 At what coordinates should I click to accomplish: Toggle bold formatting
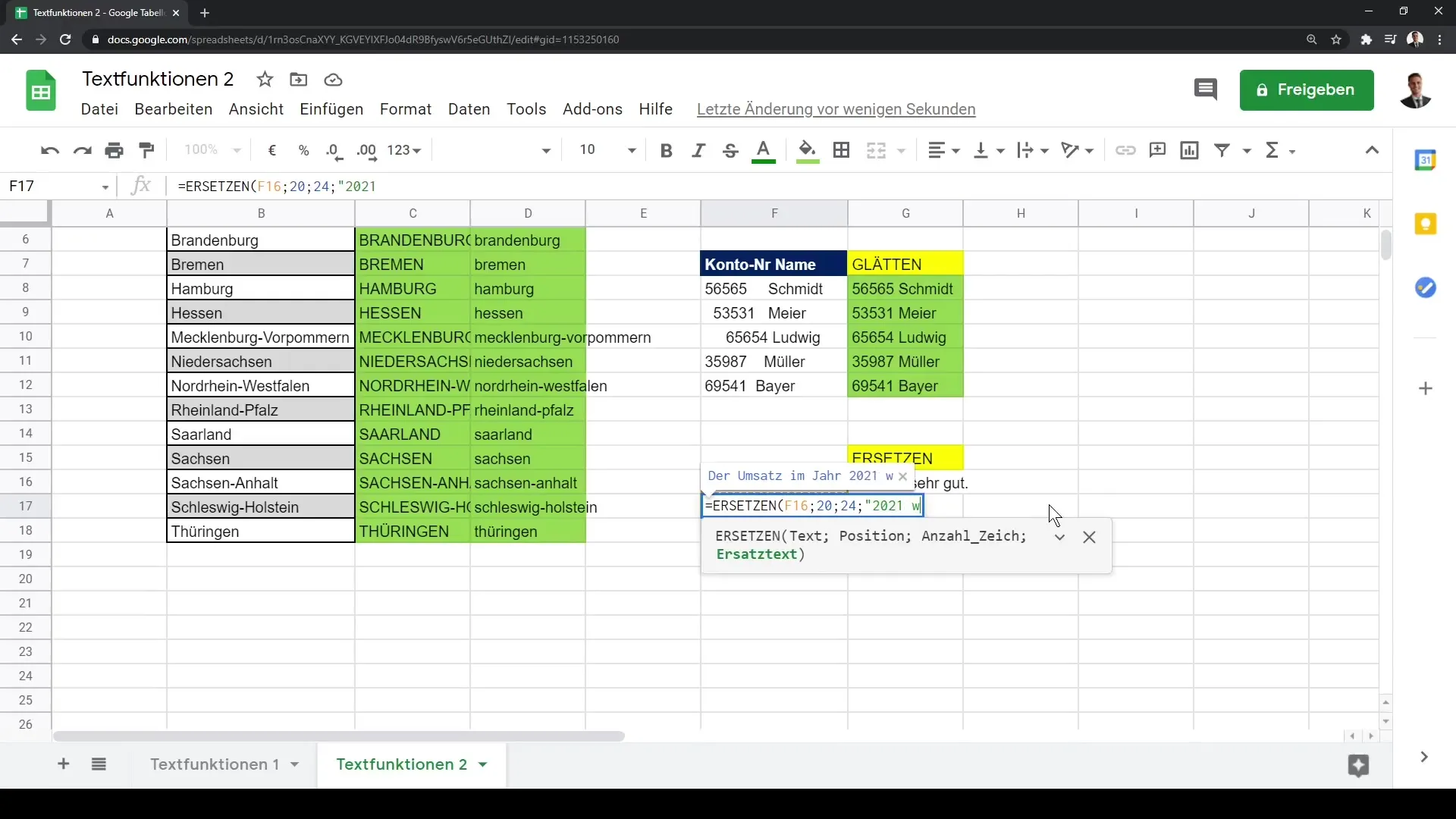pos(667,150)
